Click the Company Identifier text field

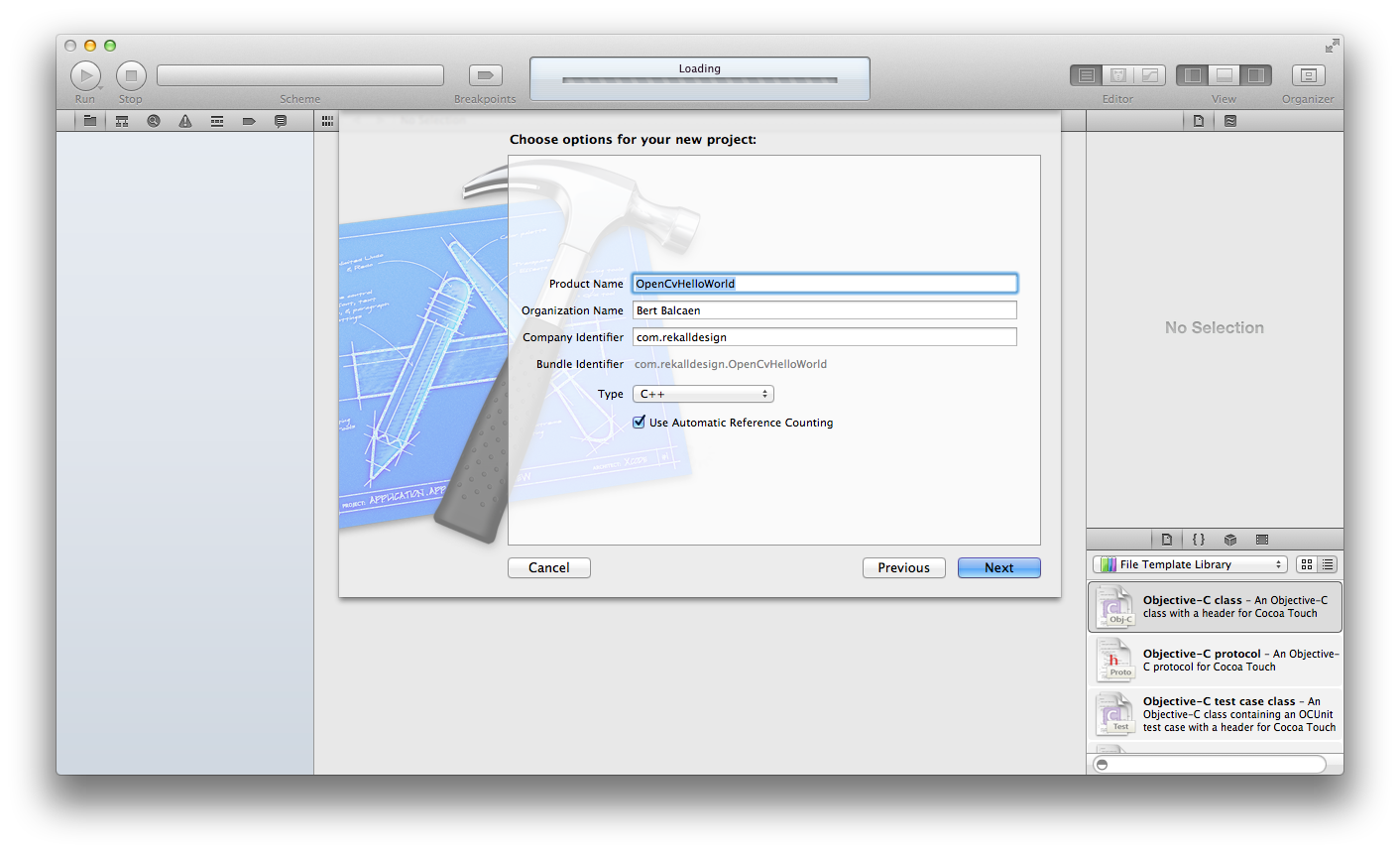(825, 337)
